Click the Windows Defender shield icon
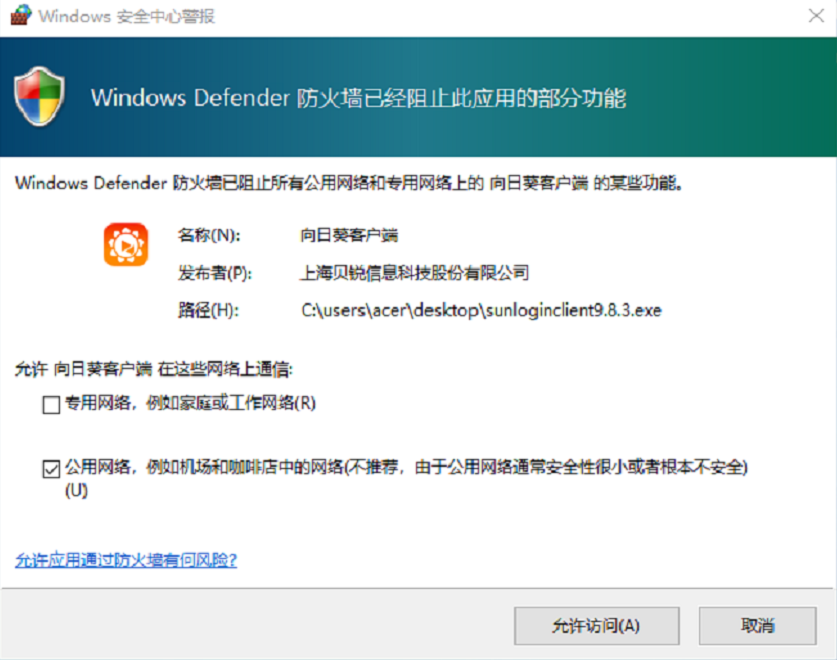Screen dimensions: 837x660 pos(40,96)
